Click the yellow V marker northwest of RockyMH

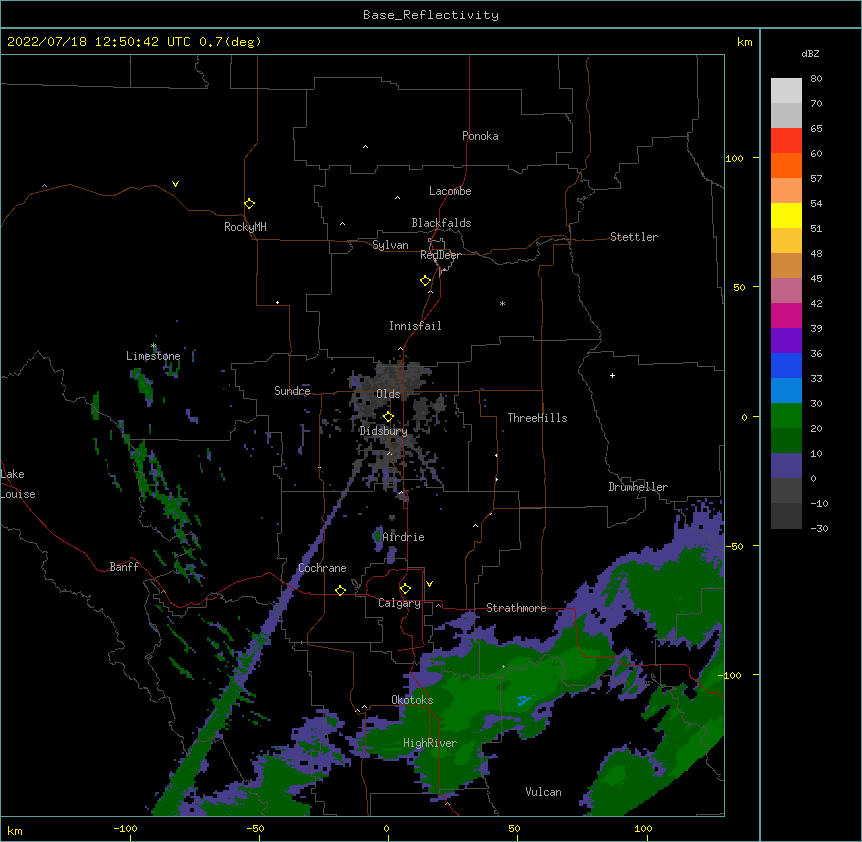click(175, 184)
